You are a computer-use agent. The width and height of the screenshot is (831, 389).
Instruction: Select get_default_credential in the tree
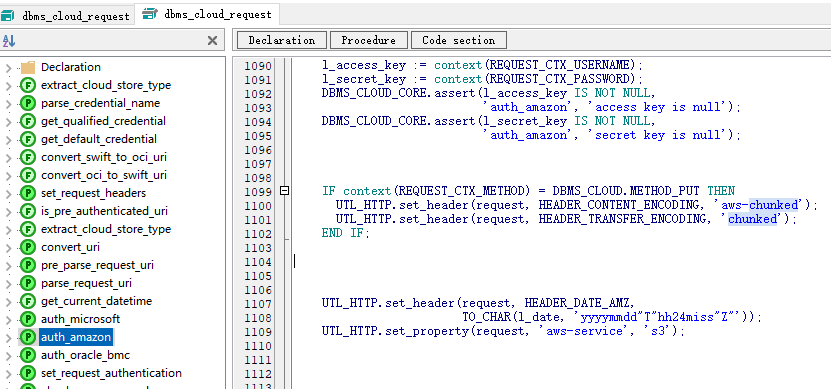[x=99, y=139]
